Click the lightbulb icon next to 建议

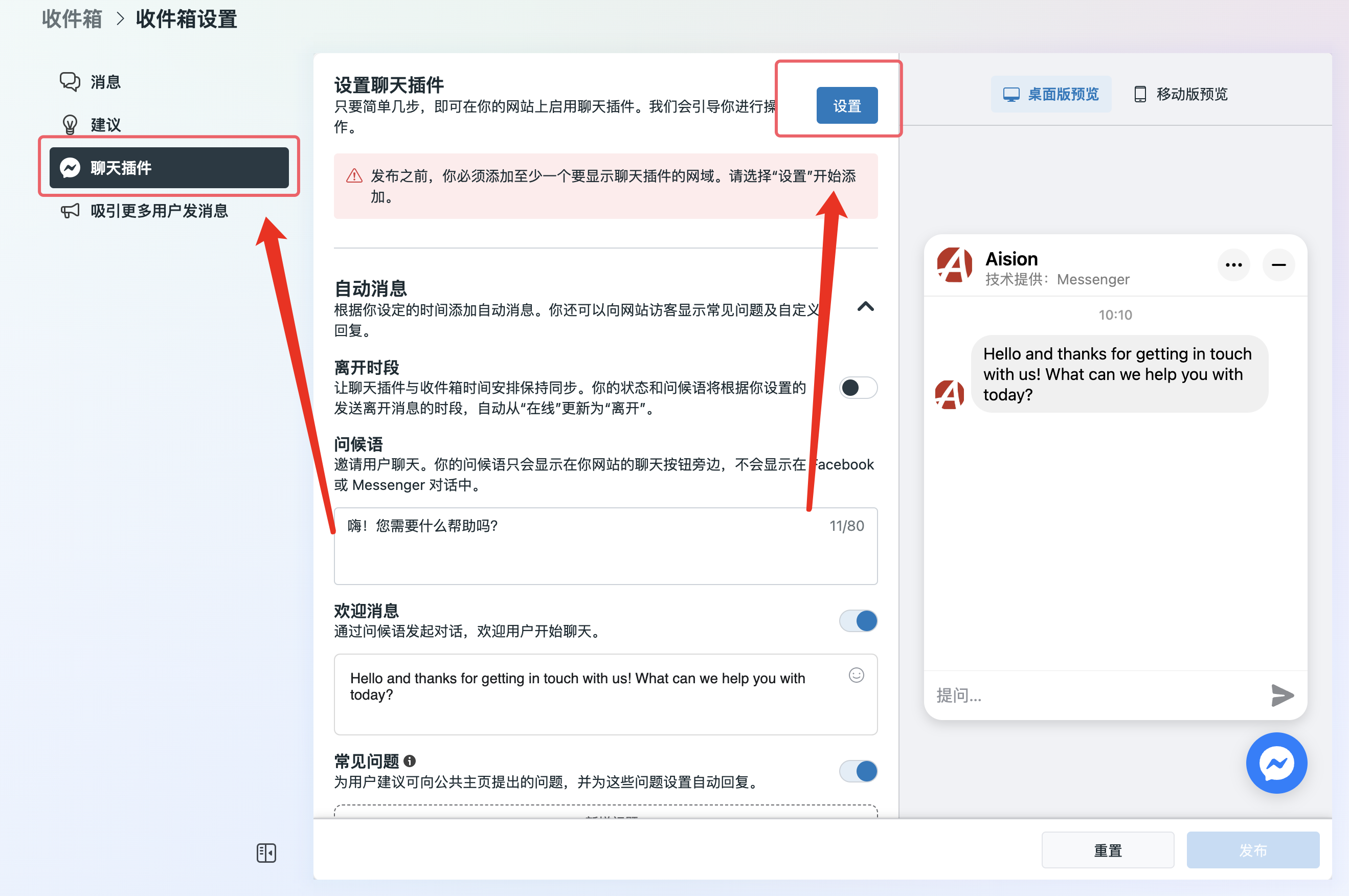(x=70, y=125)
